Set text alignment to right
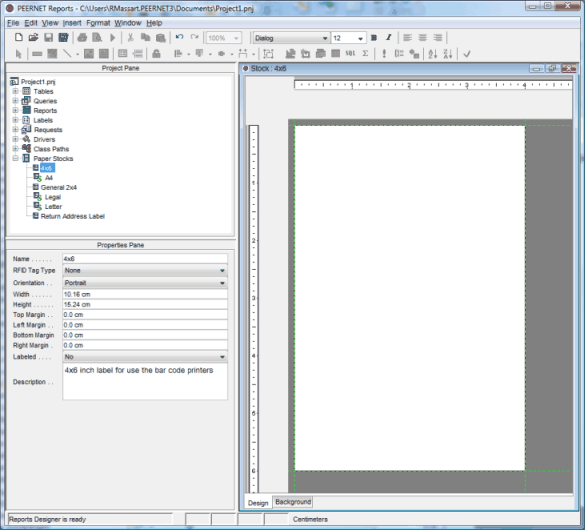 [x=437, y=38]
